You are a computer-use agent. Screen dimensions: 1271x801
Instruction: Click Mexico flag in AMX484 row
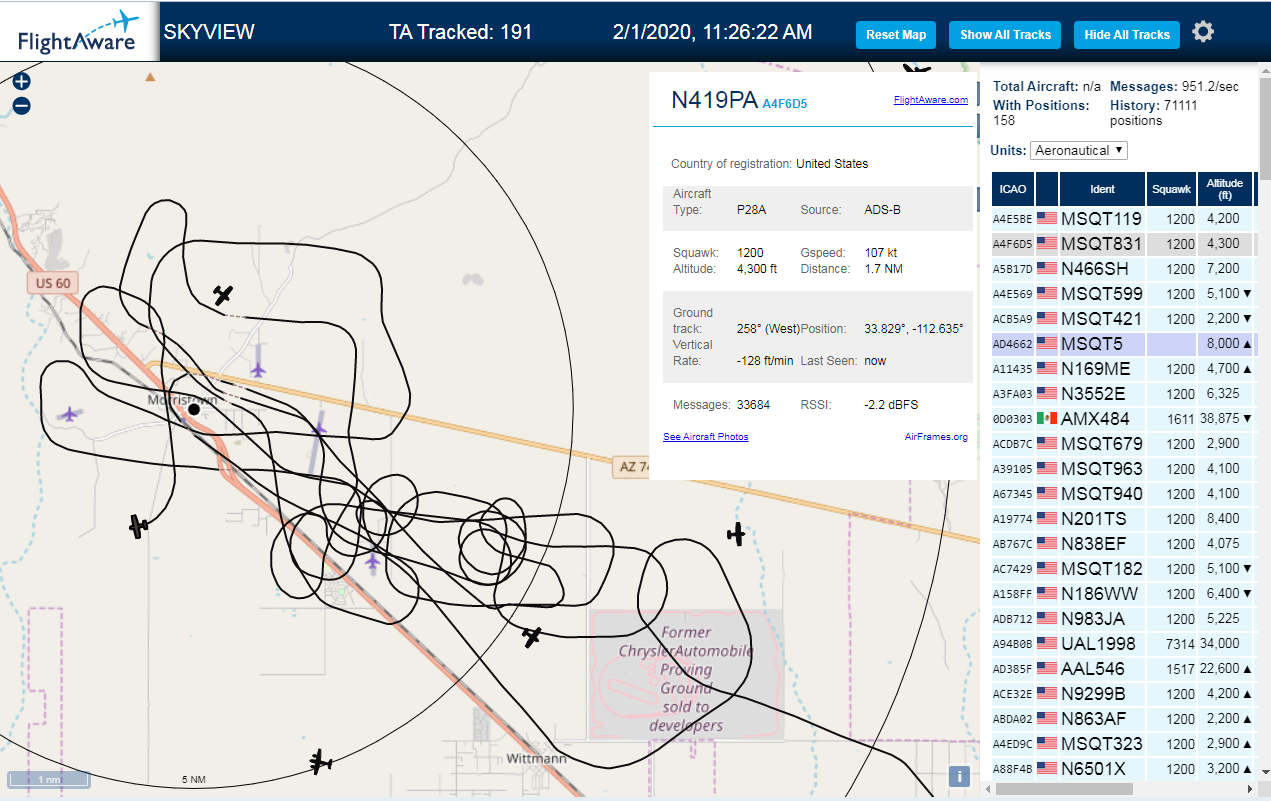(x=1047, y=418)
